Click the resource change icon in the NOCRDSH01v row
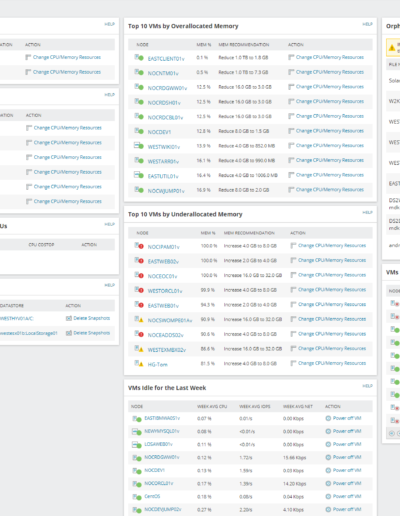The image size is (400, 516). 291,101
